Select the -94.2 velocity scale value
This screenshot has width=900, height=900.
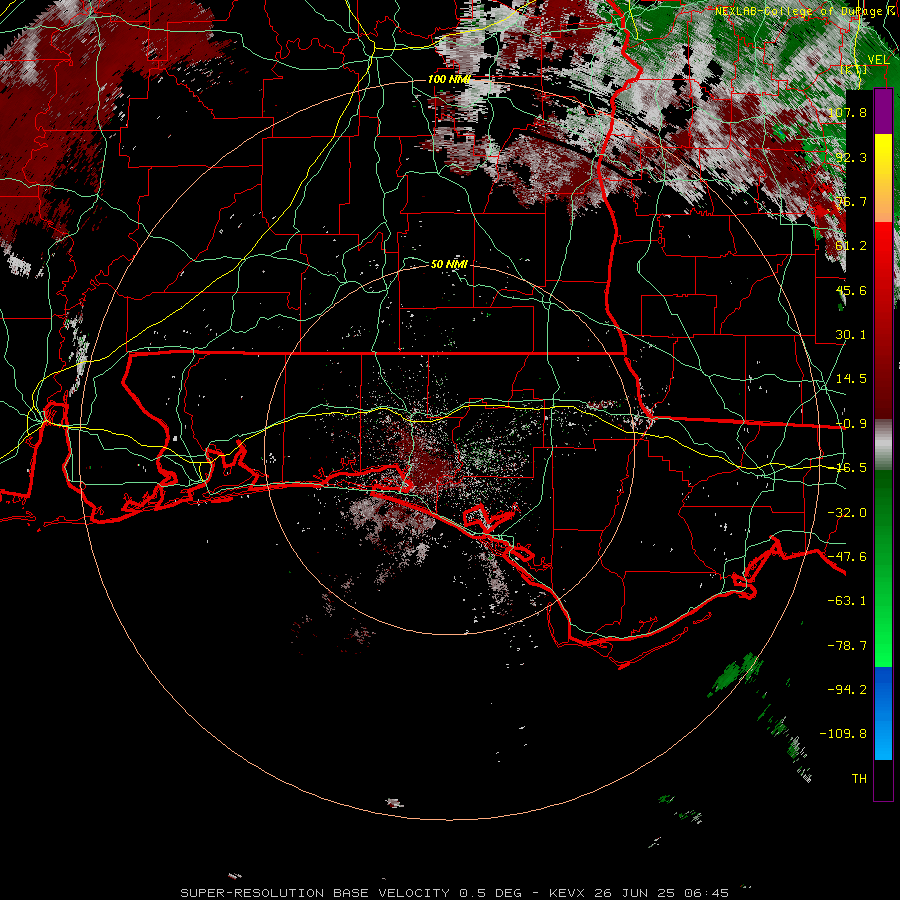[847, 690]
